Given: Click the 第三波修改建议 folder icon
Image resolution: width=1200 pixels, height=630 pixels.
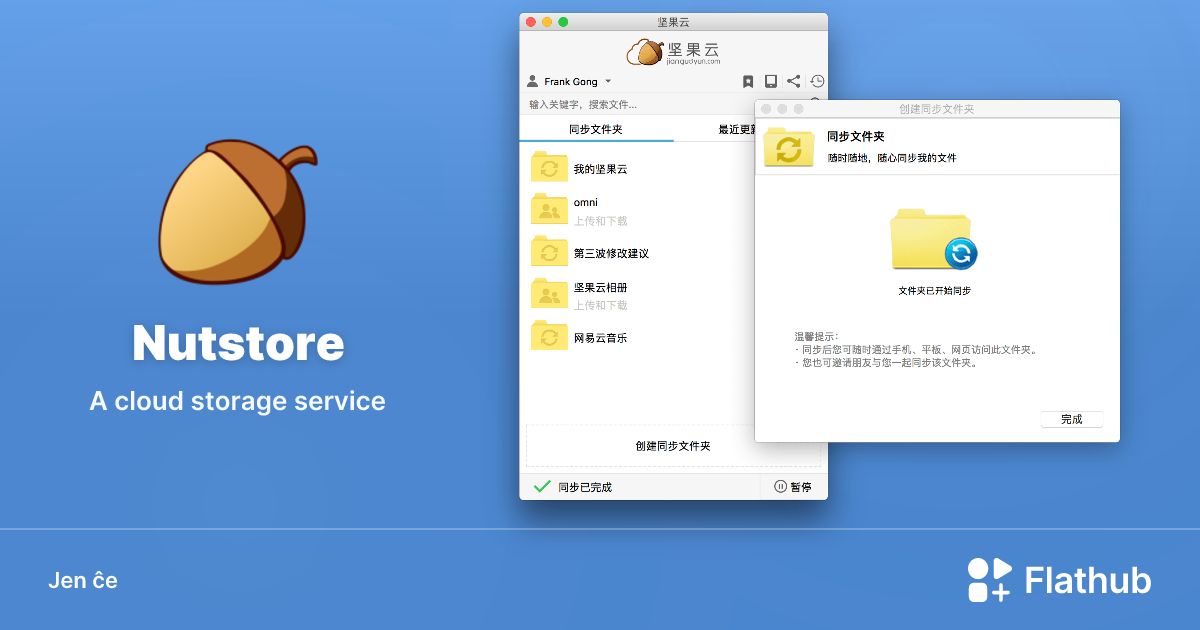Looking at the screenshot, I should coord(548,252).
